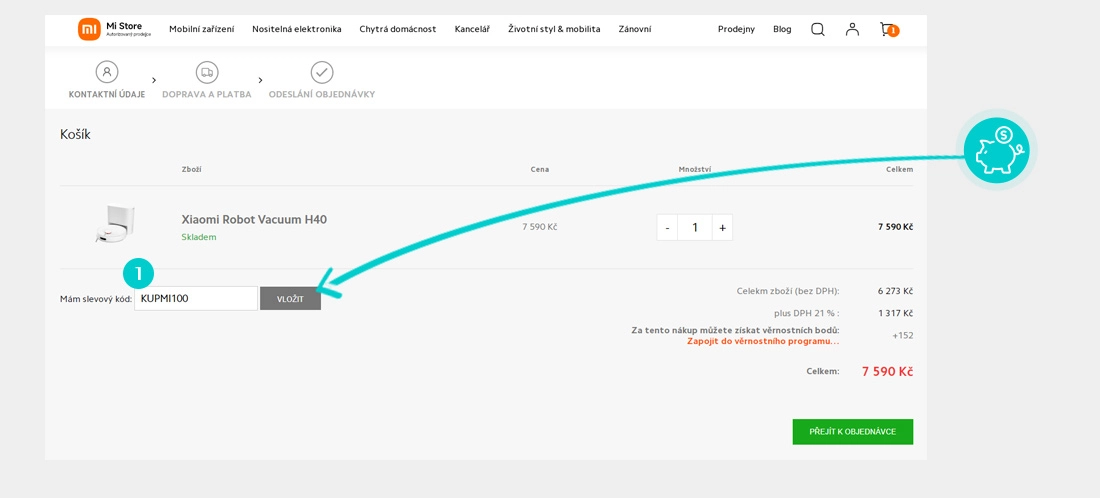Open the shopping cart icon
This screenshot has width=1100, height=498.
887,29
